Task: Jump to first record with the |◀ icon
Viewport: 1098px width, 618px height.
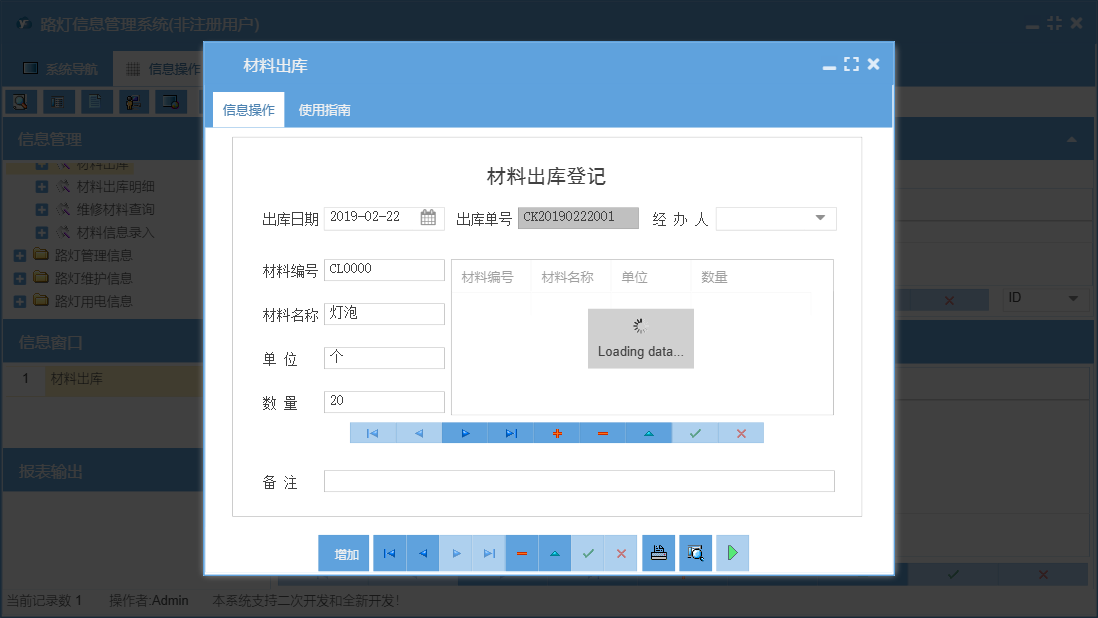Action: point(372,432)
